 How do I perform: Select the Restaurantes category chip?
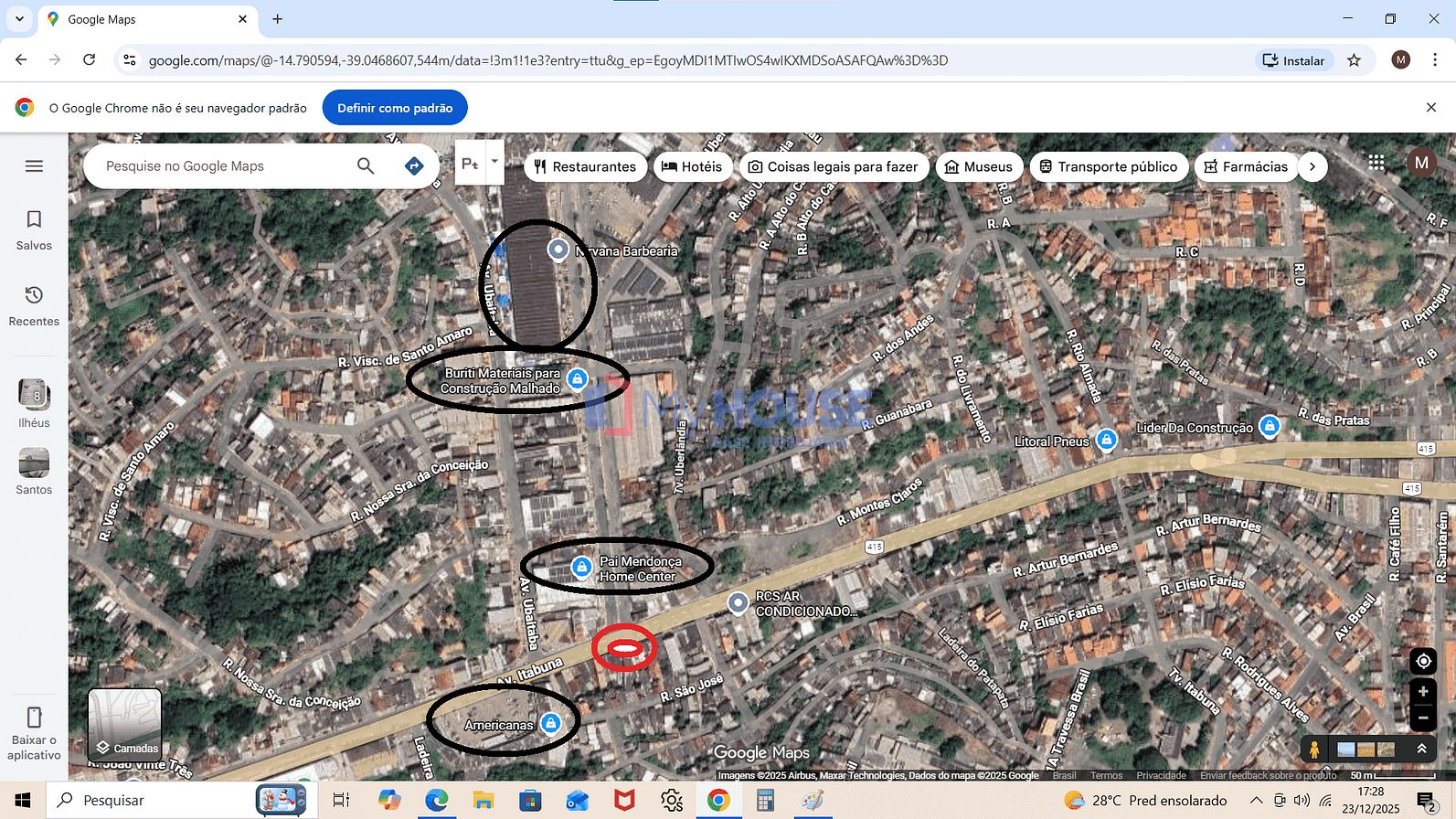click(585, 166)
